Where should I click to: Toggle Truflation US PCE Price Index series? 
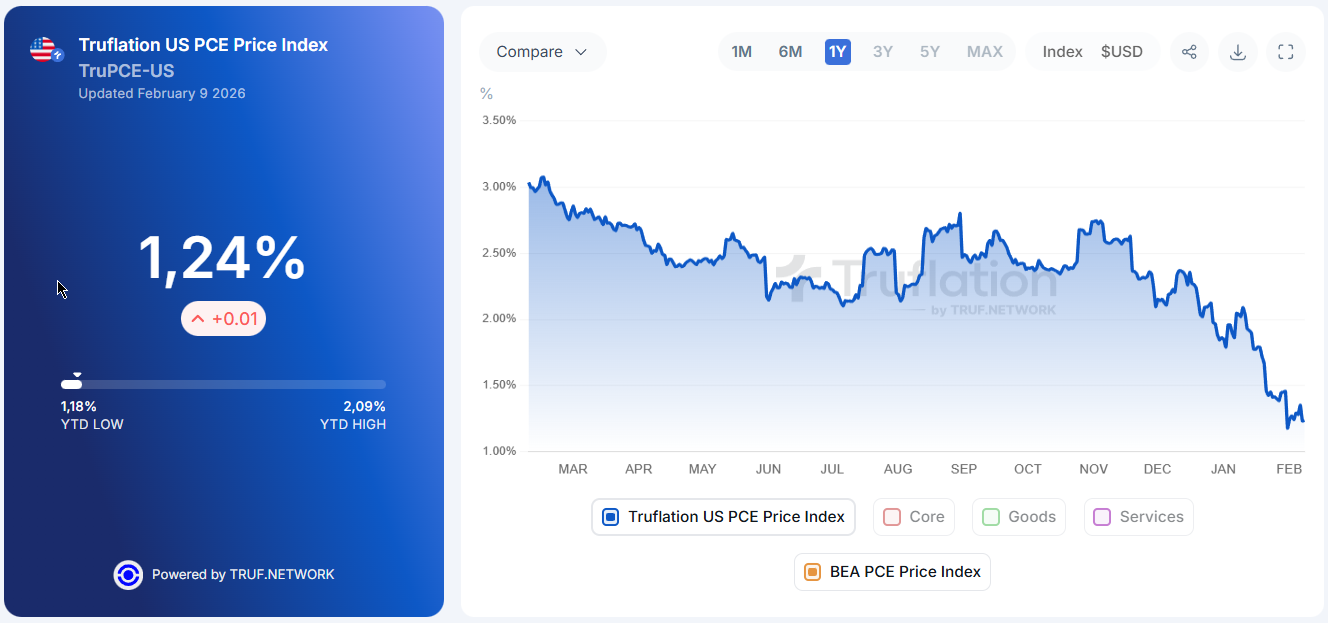point(723,517)
